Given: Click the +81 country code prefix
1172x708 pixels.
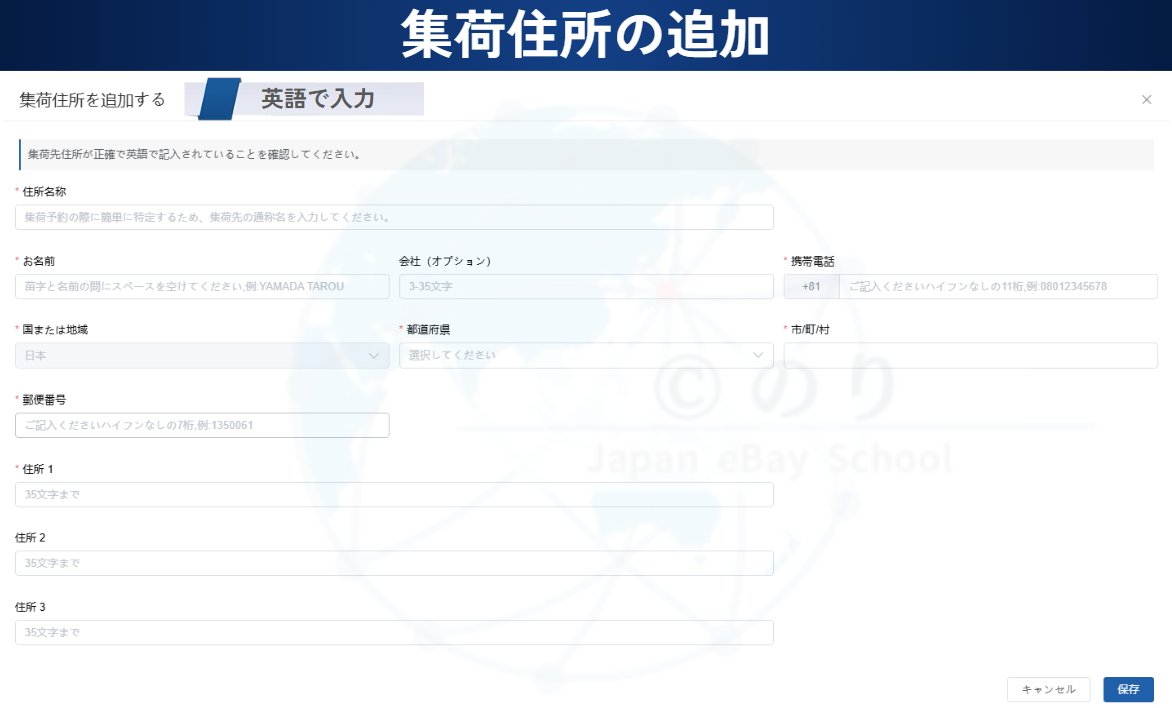Looking at the screenshot, I should tap(811, 287).
